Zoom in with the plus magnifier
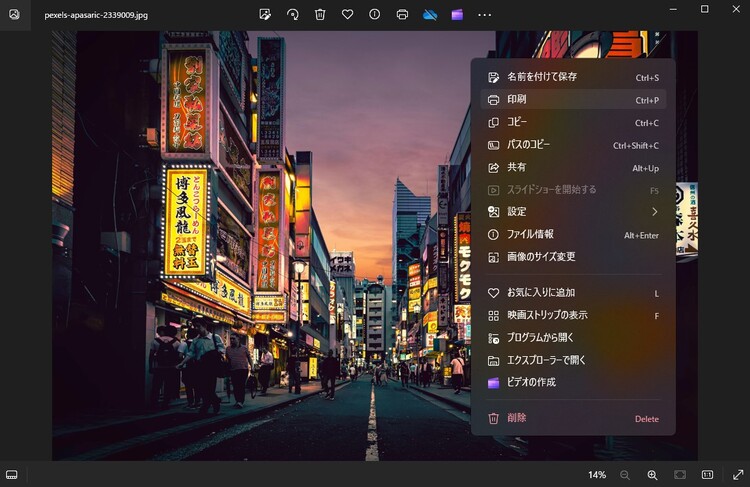The height and width of the screenshot is (487, 750). (x=652, y=475)
